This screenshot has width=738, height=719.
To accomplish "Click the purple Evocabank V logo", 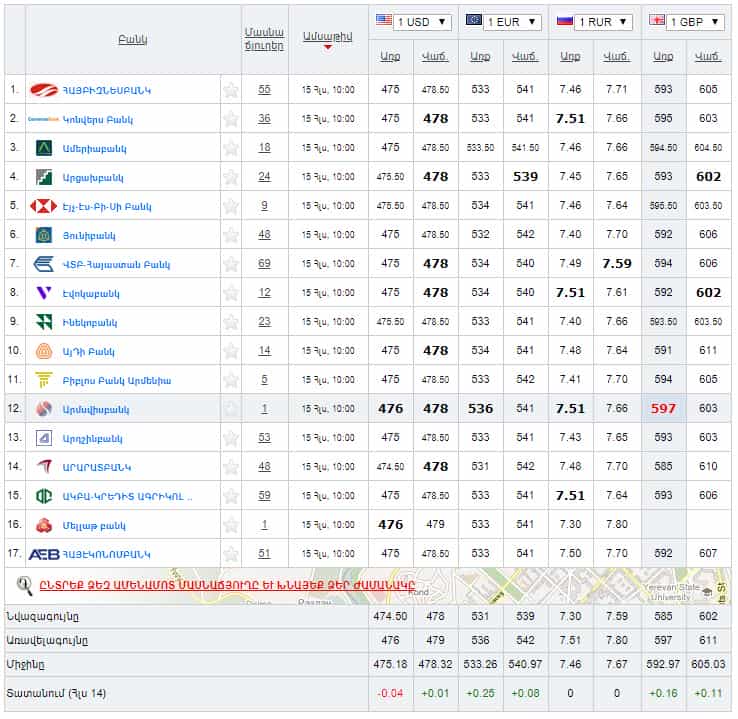I will (x=44, y=293).
